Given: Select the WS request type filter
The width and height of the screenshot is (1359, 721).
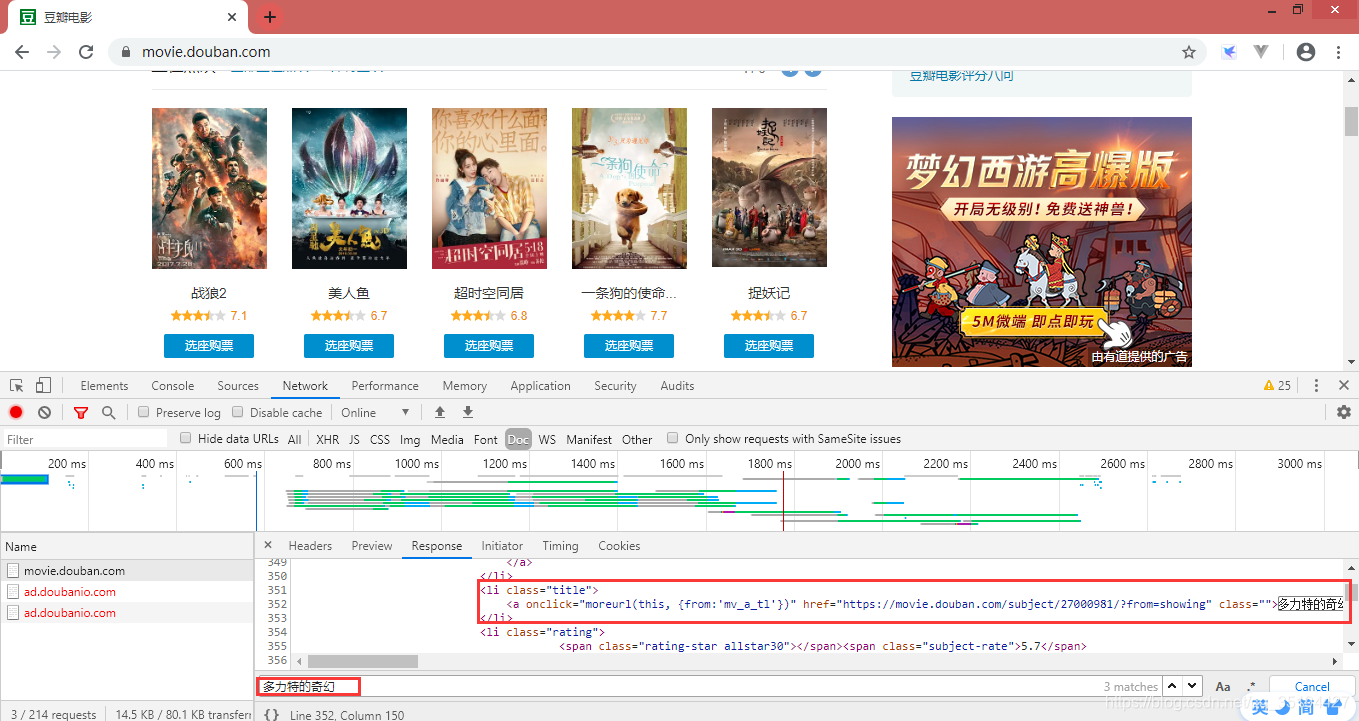Looking at the screenshot, I should (x=547, y=439).
